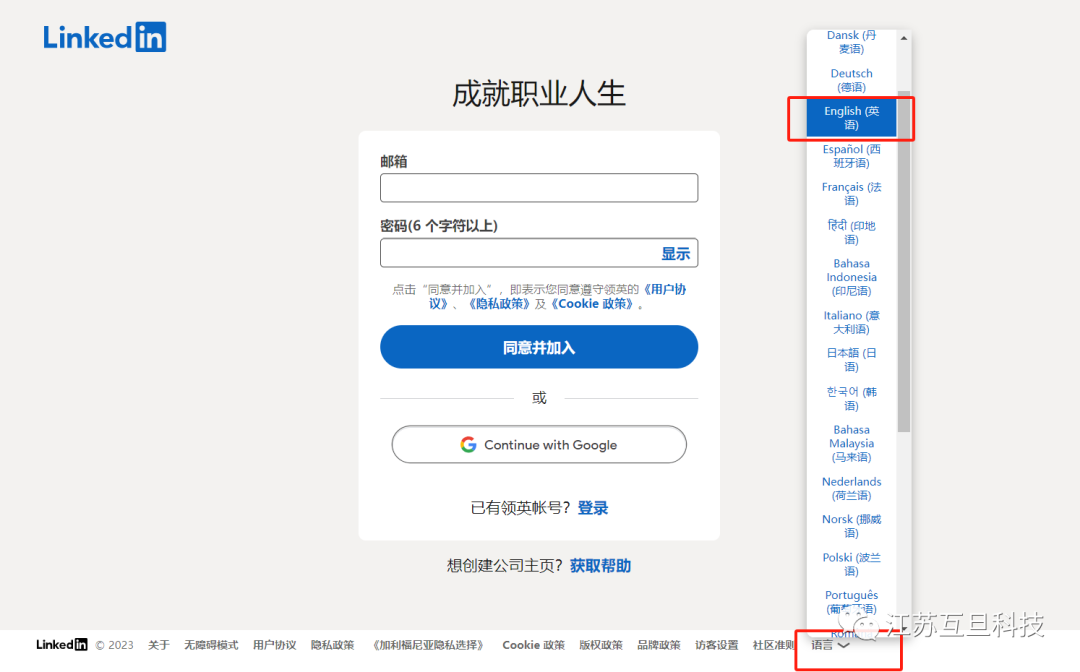Click the language list scrollbar thumb
The image size is (1080, 672).
[x=904, y=260]
